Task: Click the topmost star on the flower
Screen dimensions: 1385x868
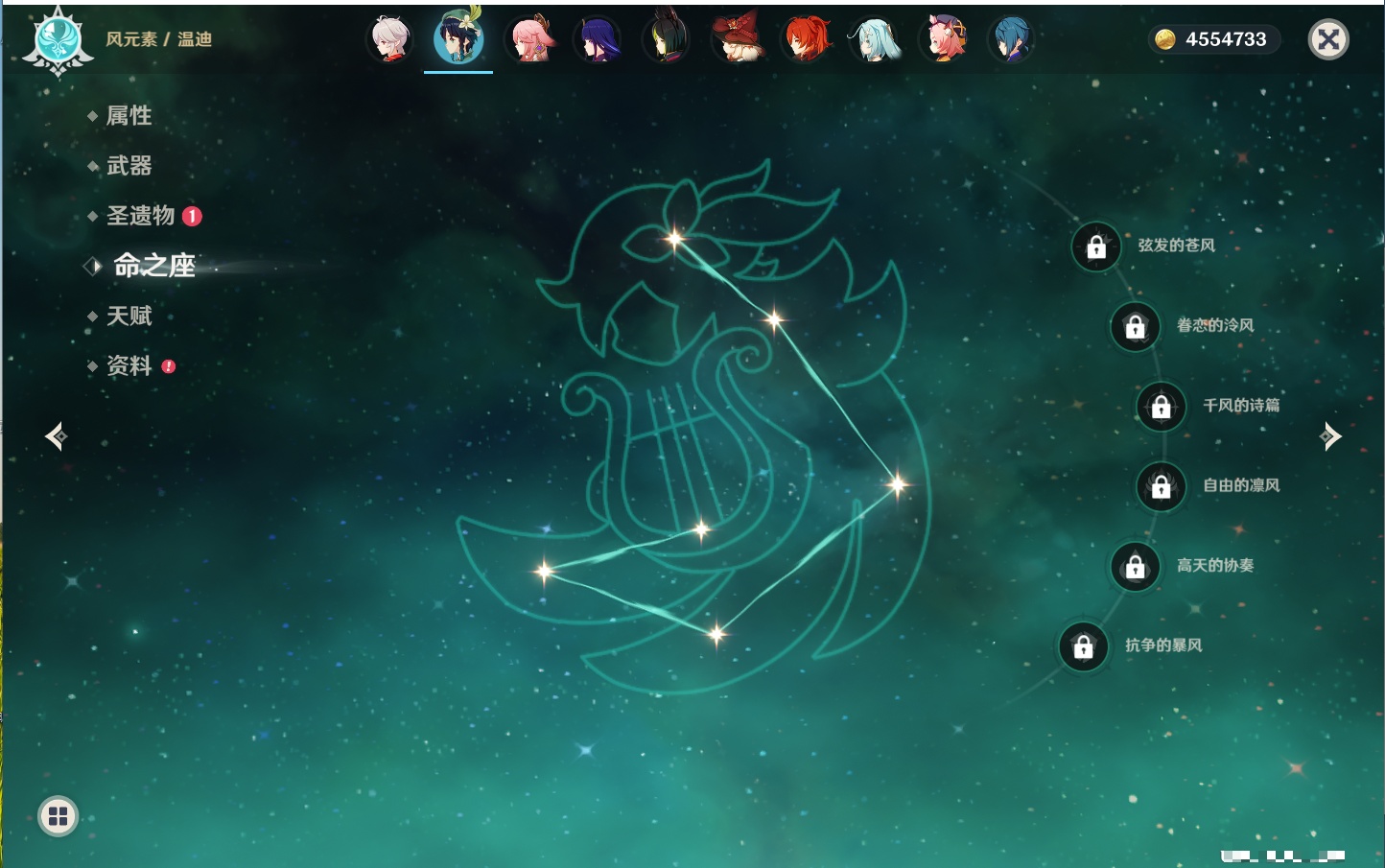Action: point(674,239)
